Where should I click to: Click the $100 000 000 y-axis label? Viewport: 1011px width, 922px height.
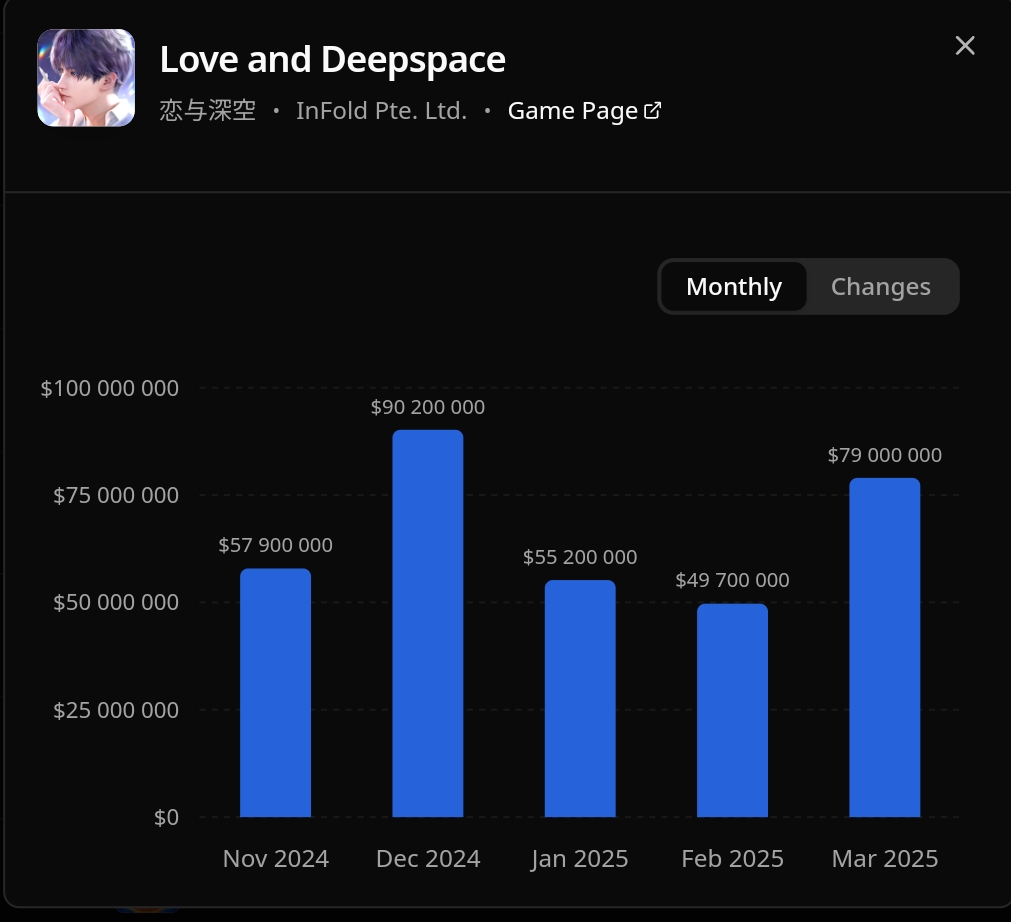click(x=110, y=388)
